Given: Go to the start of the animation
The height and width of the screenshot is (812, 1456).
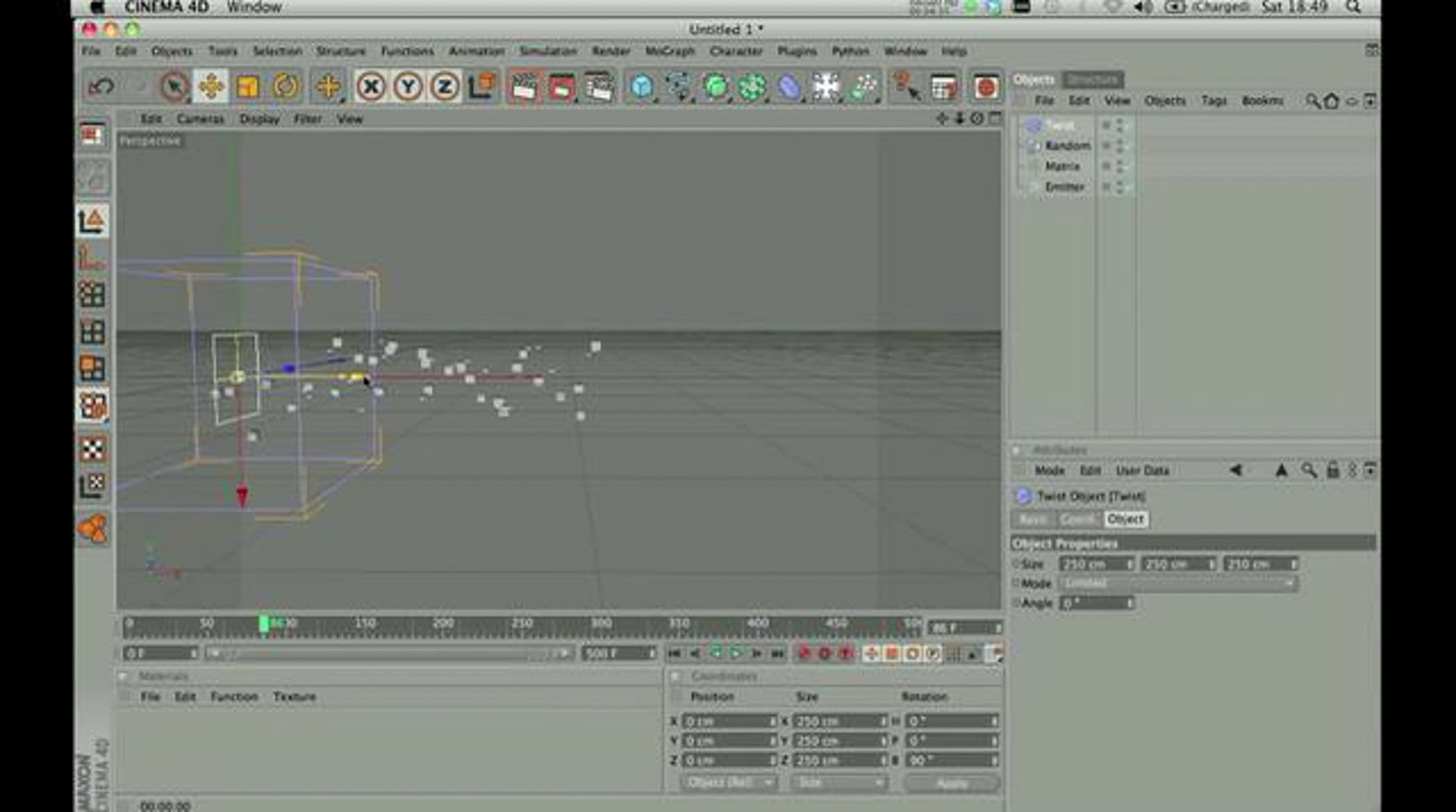Looking at the screenshot, I should pyautogui.click(x=674, y=654).
